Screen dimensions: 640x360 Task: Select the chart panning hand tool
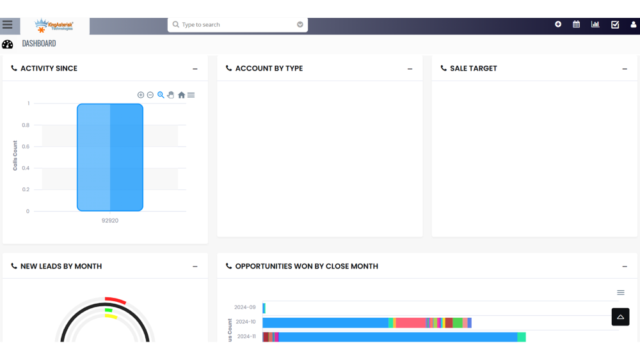[x=171, y=95]
